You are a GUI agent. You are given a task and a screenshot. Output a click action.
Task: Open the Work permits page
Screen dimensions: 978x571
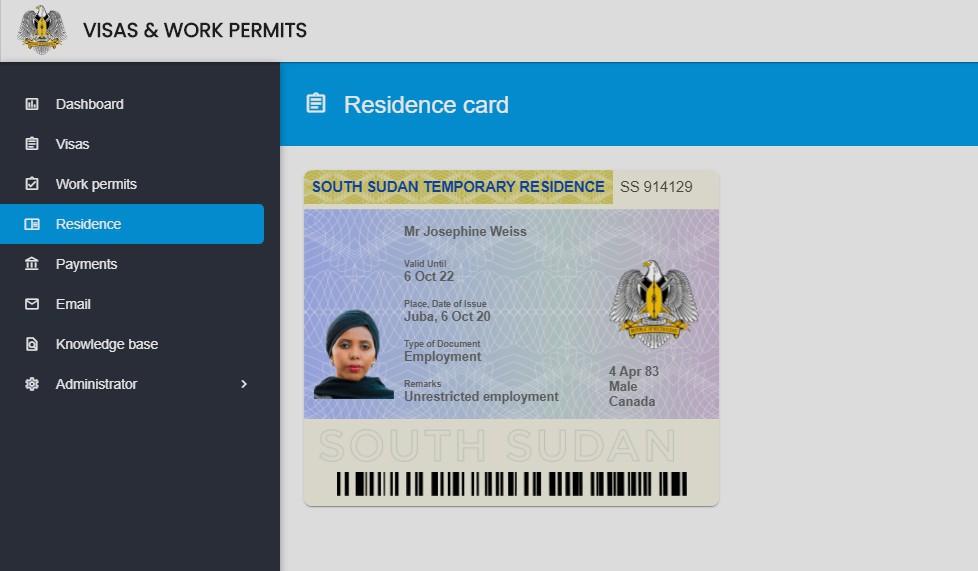132,184
